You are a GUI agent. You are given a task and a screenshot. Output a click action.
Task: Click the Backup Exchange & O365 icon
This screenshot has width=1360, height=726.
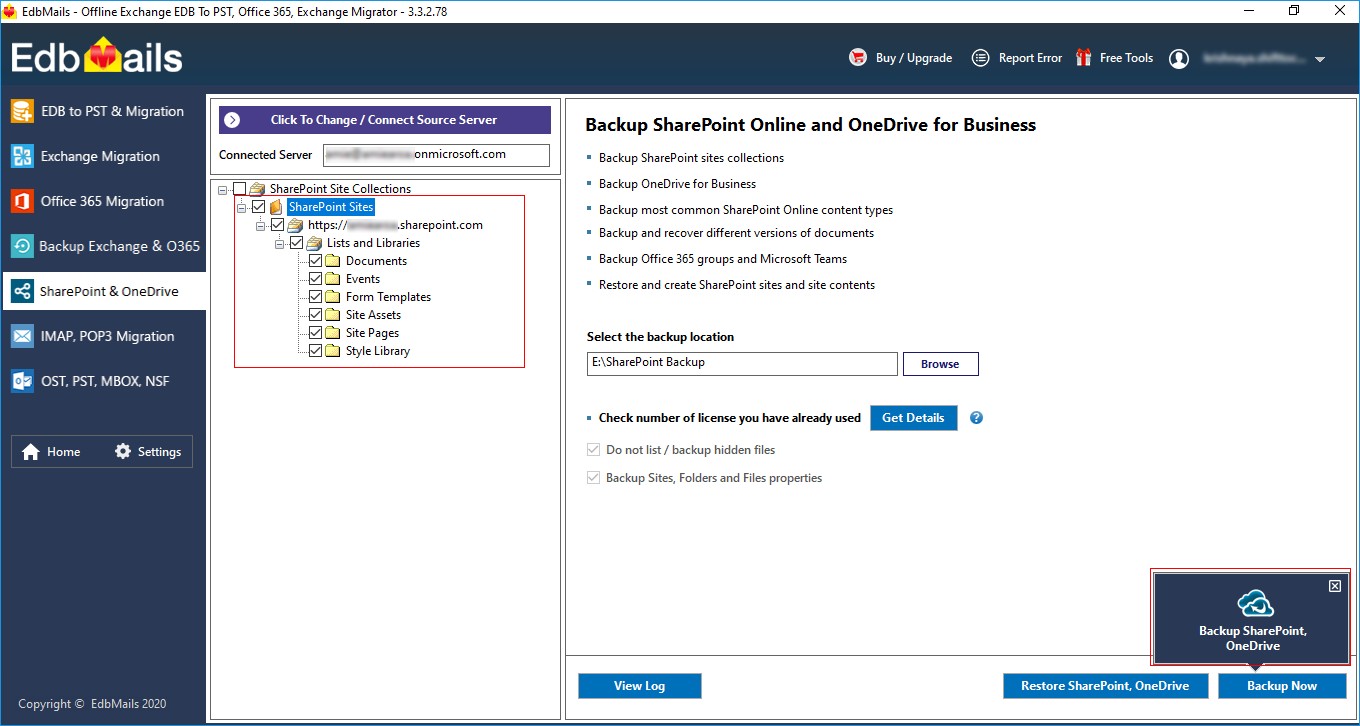coord(22,246)
